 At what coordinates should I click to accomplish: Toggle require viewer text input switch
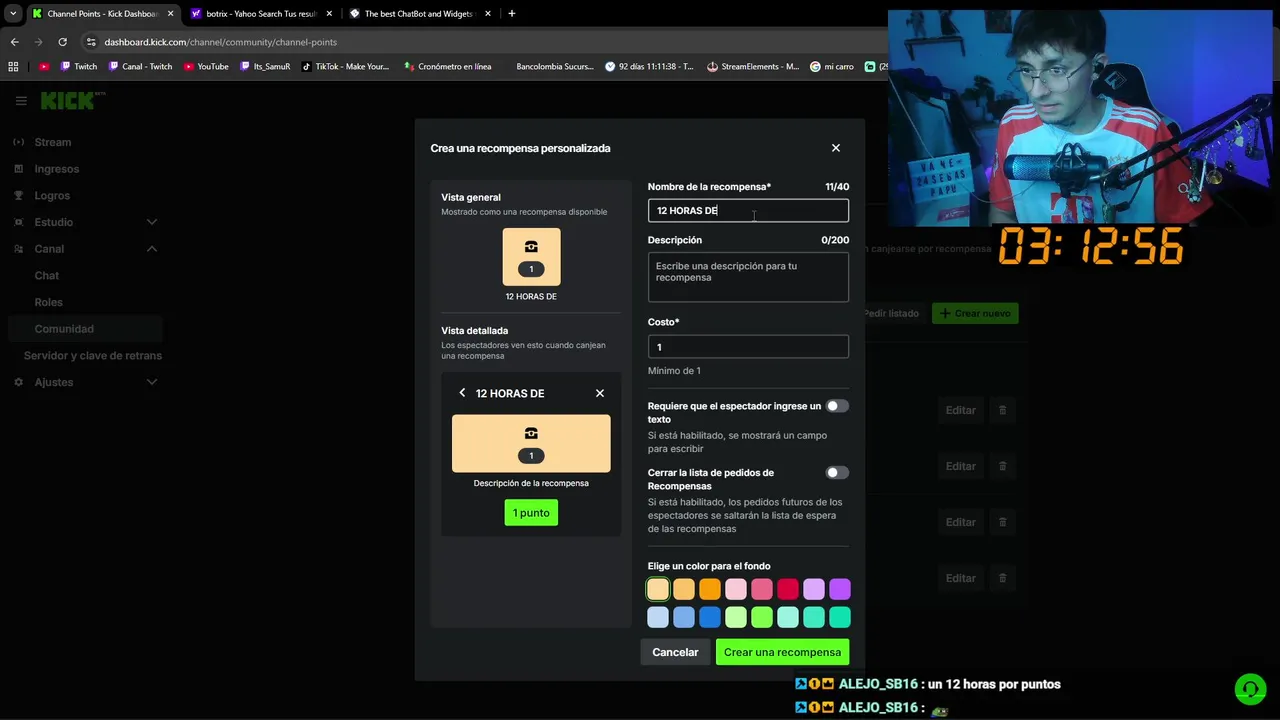(x=837, y=406)
